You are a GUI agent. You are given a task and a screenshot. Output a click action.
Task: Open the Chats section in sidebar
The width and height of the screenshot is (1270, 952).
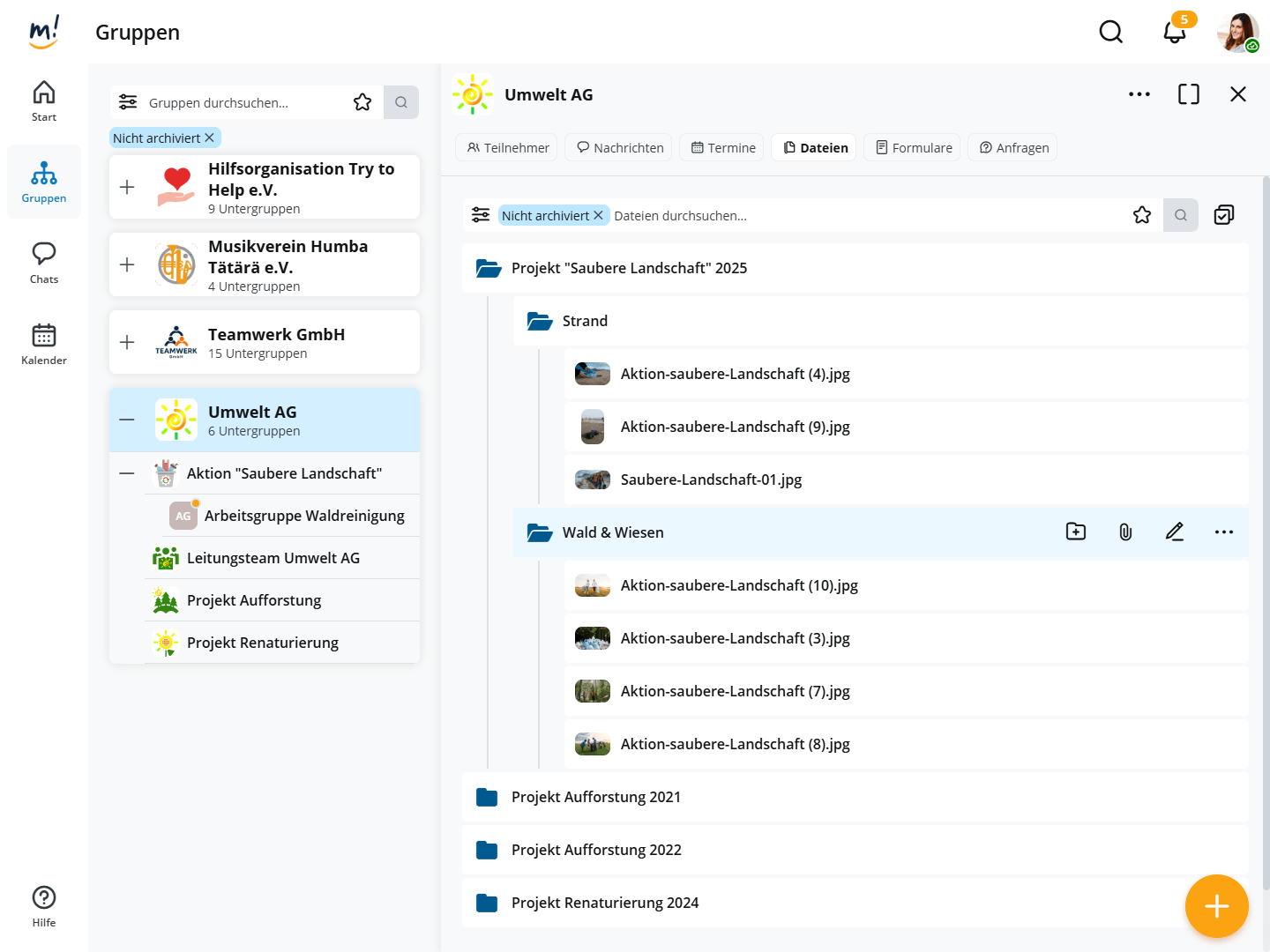point(44,263)
